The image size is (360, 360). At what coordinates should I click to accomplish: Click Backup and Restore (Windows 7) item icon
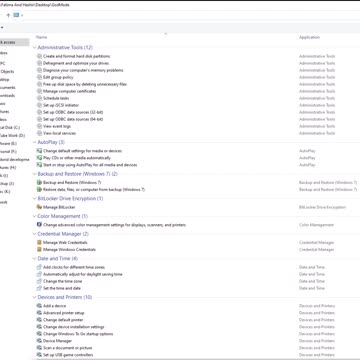39,183
